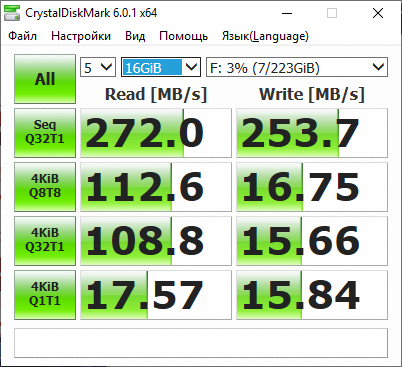Viewport: 402px width, 367px height.
Task: Select the 4KiB Q32T1 write result 15.66
Action: 312,241
